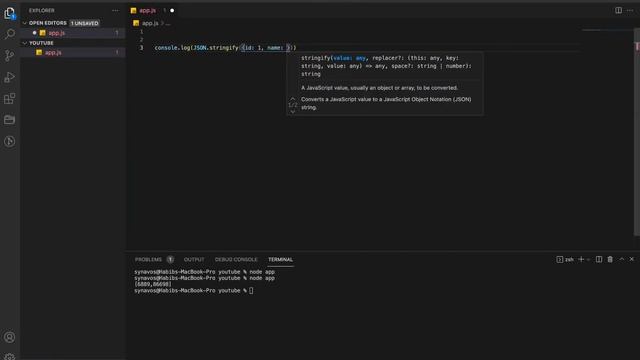Click the Problems count badge
Viewport: 640px width, 360px height.
170,260
